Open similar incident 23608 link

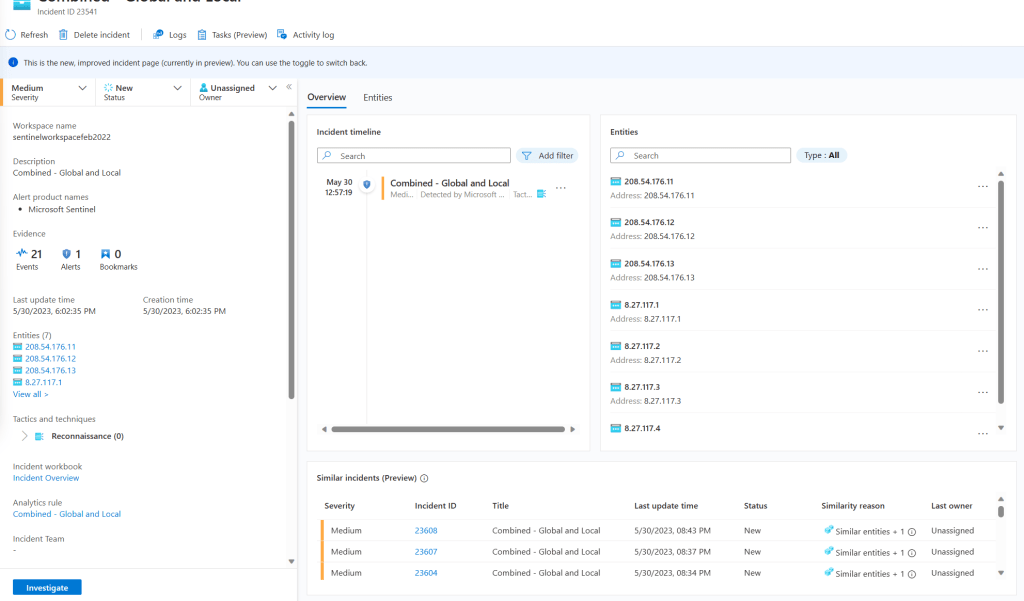(x=427, y=531)
